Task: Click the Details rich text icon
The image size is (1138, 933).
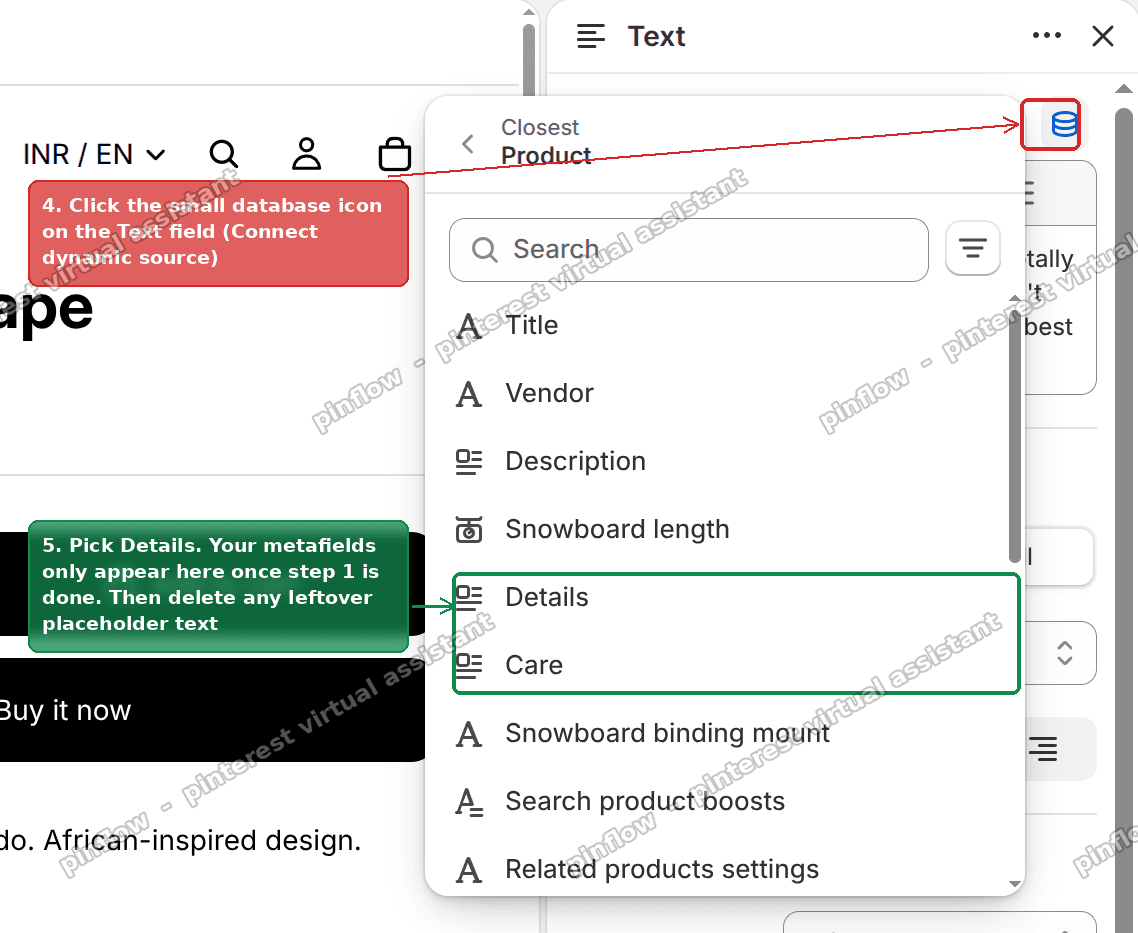Action: coord(469,598)
